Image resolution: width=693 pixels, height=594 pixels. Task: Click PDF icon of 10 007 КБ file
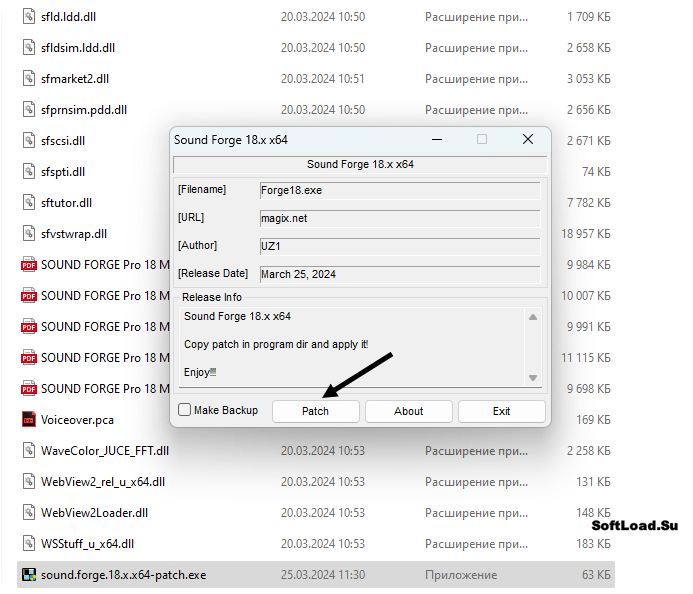[x=29, y=295]
